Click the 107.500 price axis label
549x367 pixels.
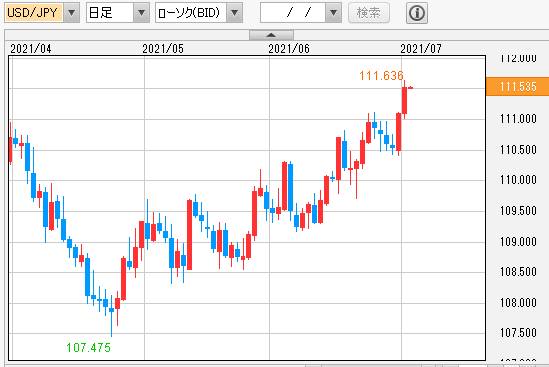[x=518, y=332]
